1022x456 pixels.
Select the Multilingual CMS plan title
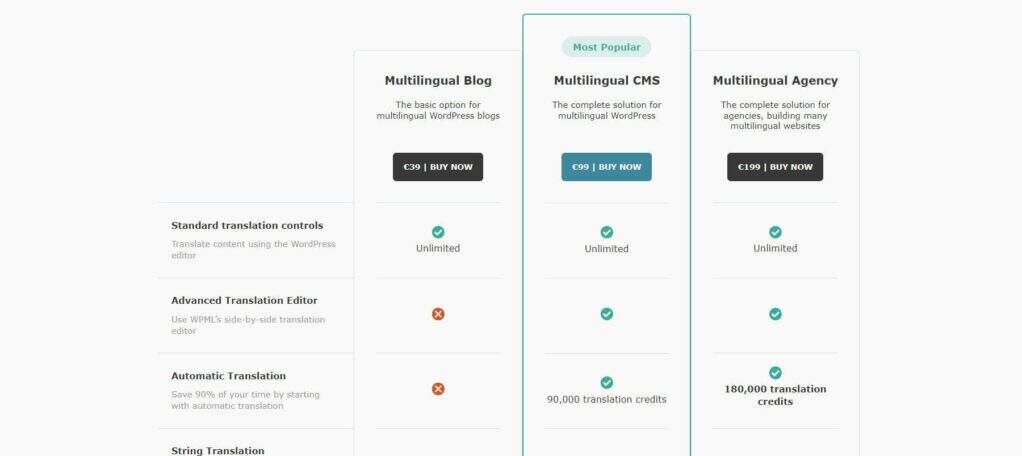[606, 81]
